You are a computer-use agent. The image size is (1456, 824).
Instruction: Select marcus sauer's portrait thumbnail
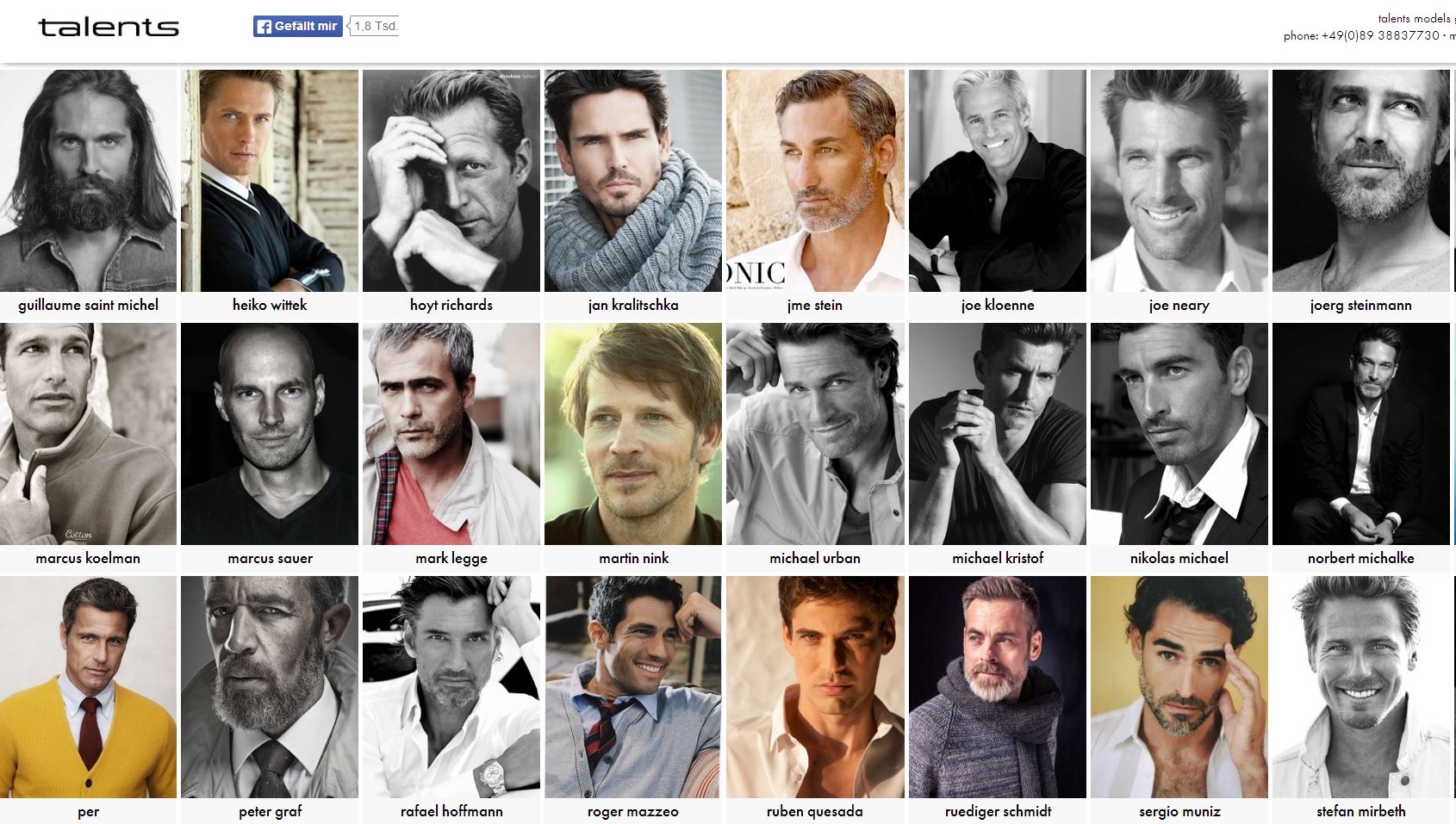click(x=270, y=434)
